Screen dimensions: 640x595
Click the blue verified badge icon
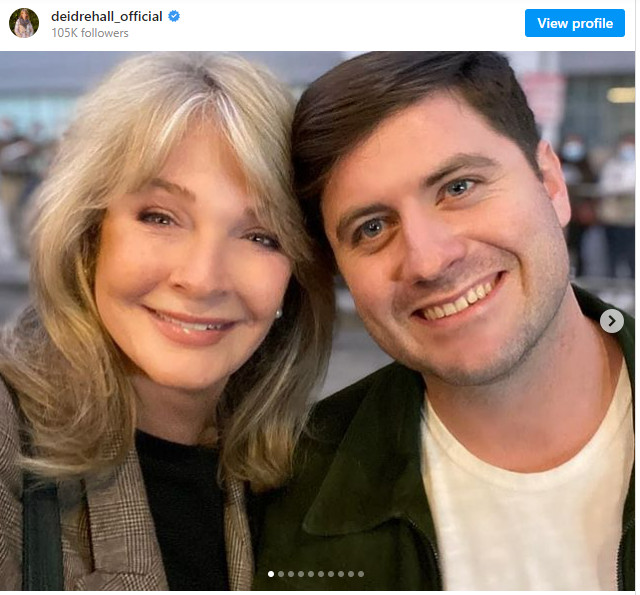point(174,17)
